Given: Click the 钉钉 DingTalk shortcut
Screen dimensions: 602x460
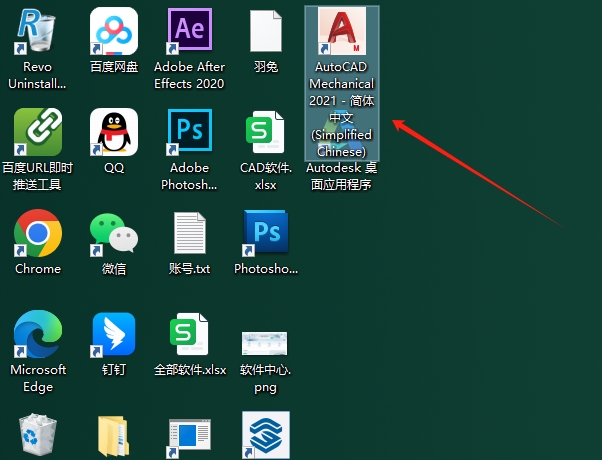Looking at the screenshot, I should tap(114, 334).
